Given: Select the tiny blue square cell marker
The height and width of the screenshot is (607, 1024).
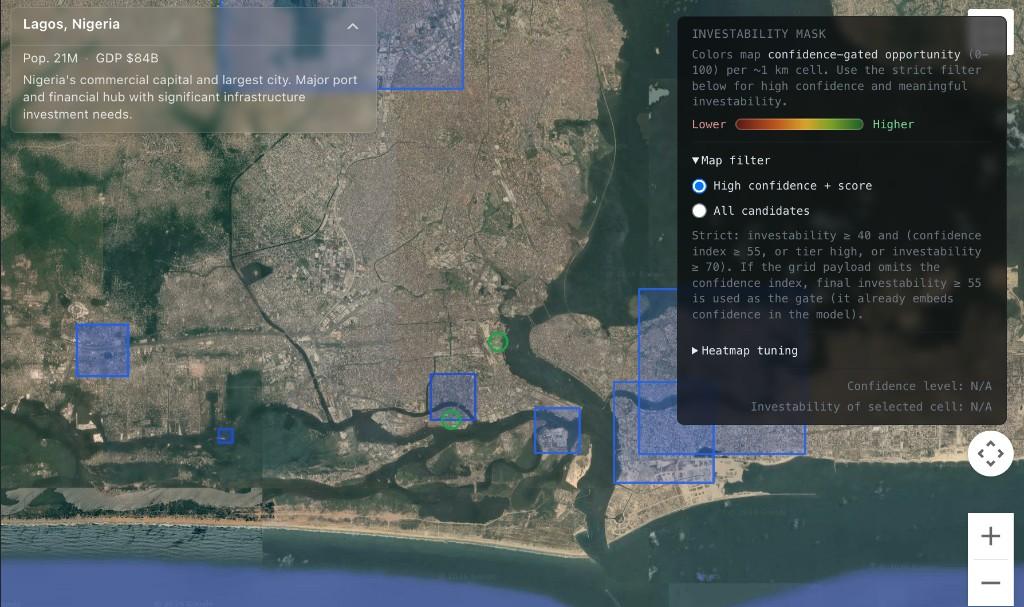Looking at the screenshot, I should tap(226, 436).
